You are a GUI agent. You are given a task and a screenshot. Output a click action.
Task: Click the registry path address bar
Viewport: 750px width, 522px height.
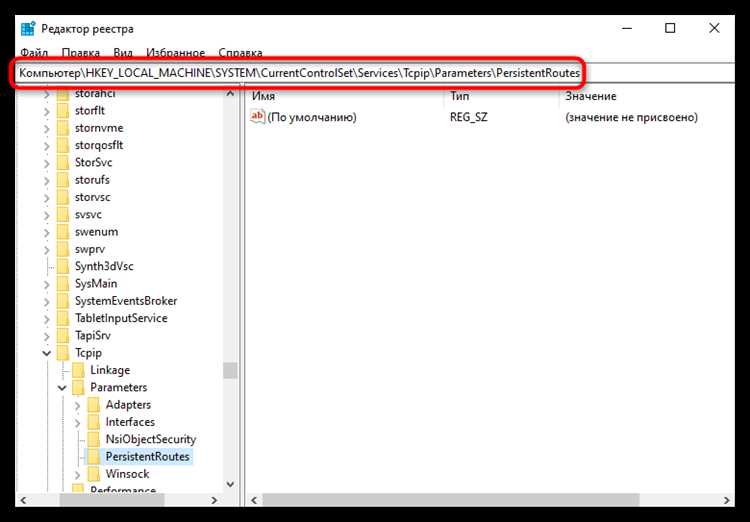pos(375,73)
